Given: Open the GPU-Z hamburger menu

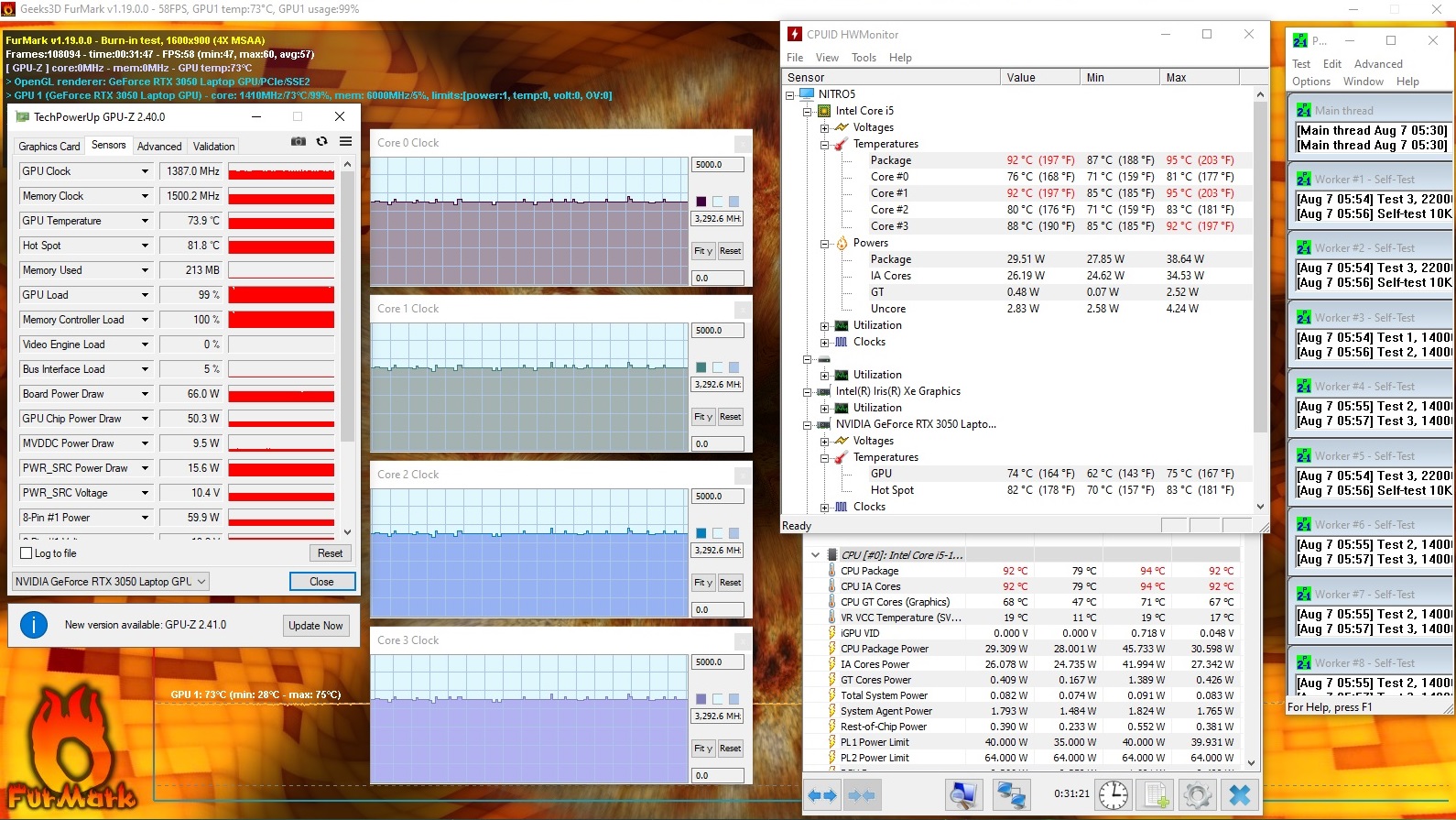Looking at the screenshot, I should [x=345, y=142].
